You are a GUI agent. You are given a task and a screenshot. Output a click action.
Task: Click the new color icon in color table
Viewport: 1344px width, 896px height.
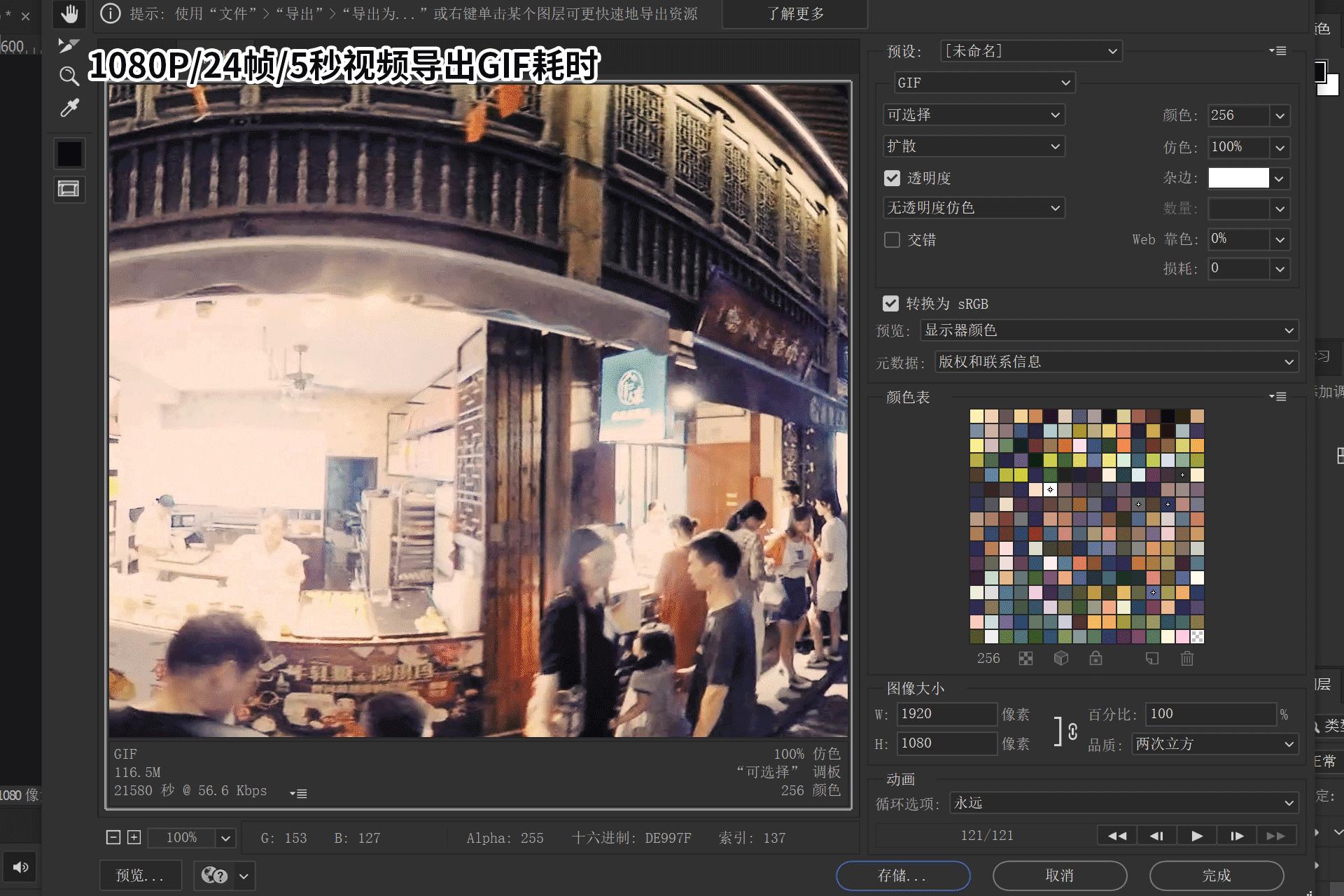coord(1151,659)
